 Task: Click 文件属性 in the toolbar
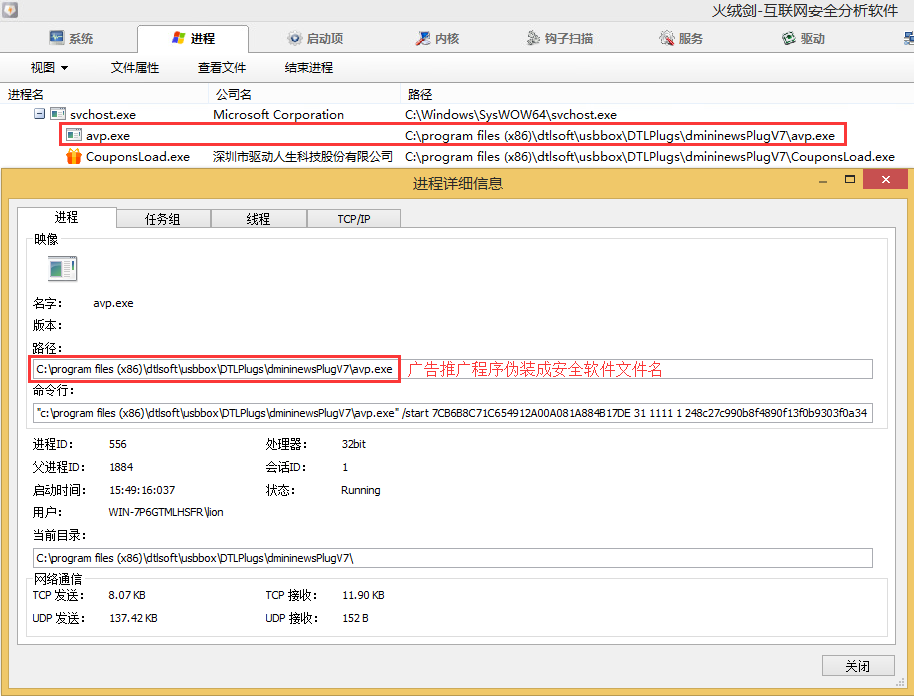click(135, 68)
